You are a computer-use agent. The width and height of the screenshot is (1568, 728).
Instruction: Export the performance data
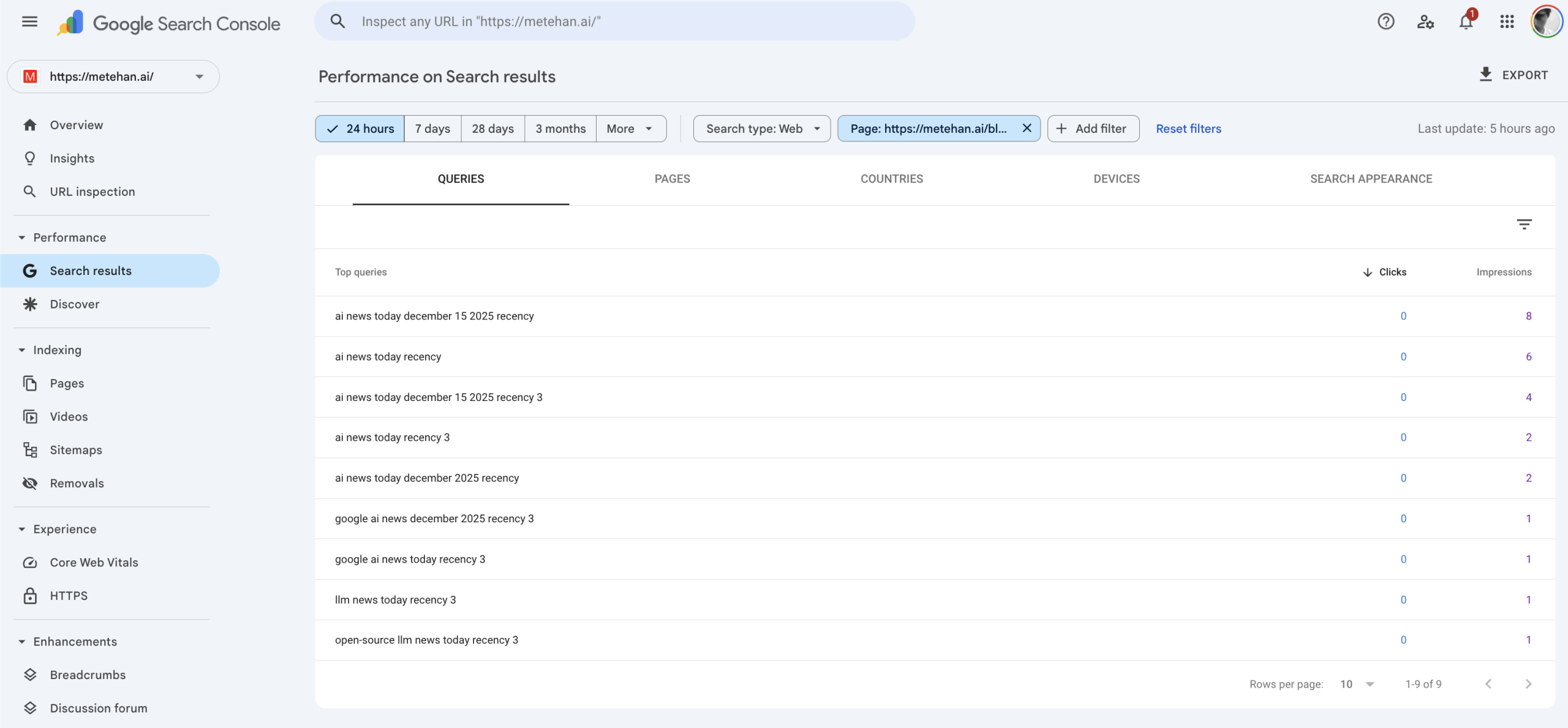tap(1513, 75)
